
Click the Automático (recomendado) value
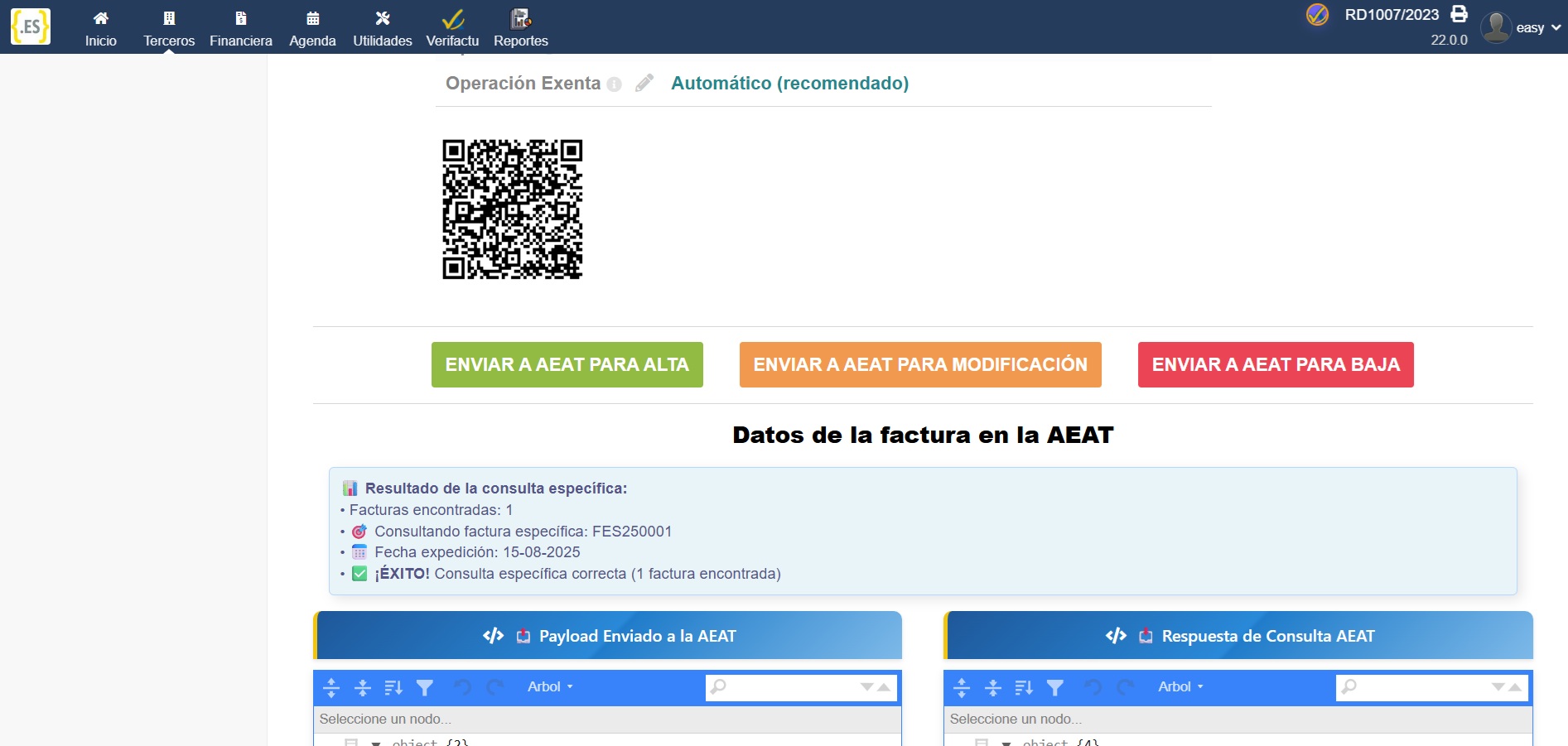pyautogui.click(x=789, y=83)
